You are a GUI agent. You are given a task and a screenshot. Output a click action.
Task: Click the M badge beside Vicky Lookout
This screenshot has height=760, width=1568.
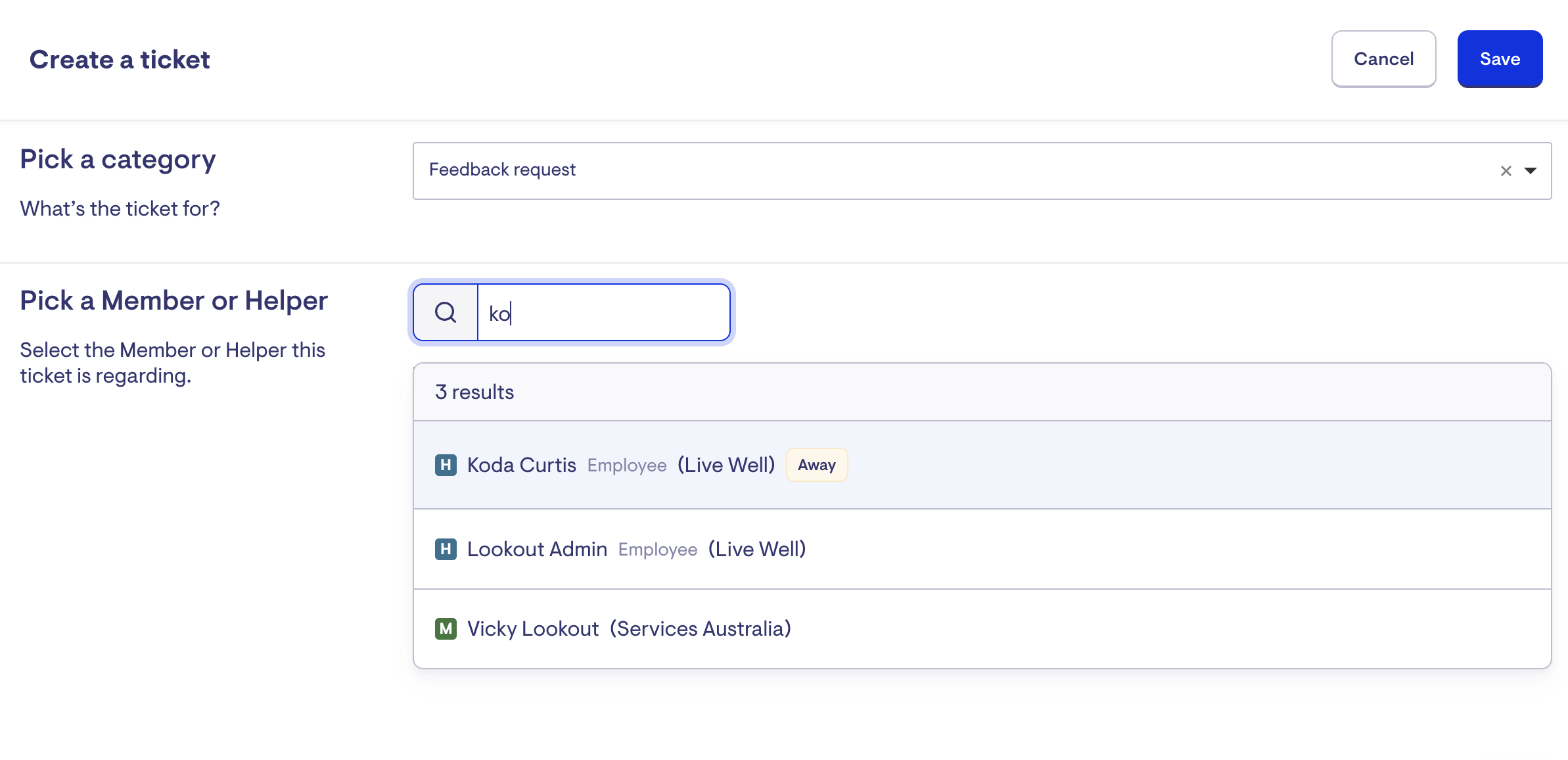click(446, 629)
